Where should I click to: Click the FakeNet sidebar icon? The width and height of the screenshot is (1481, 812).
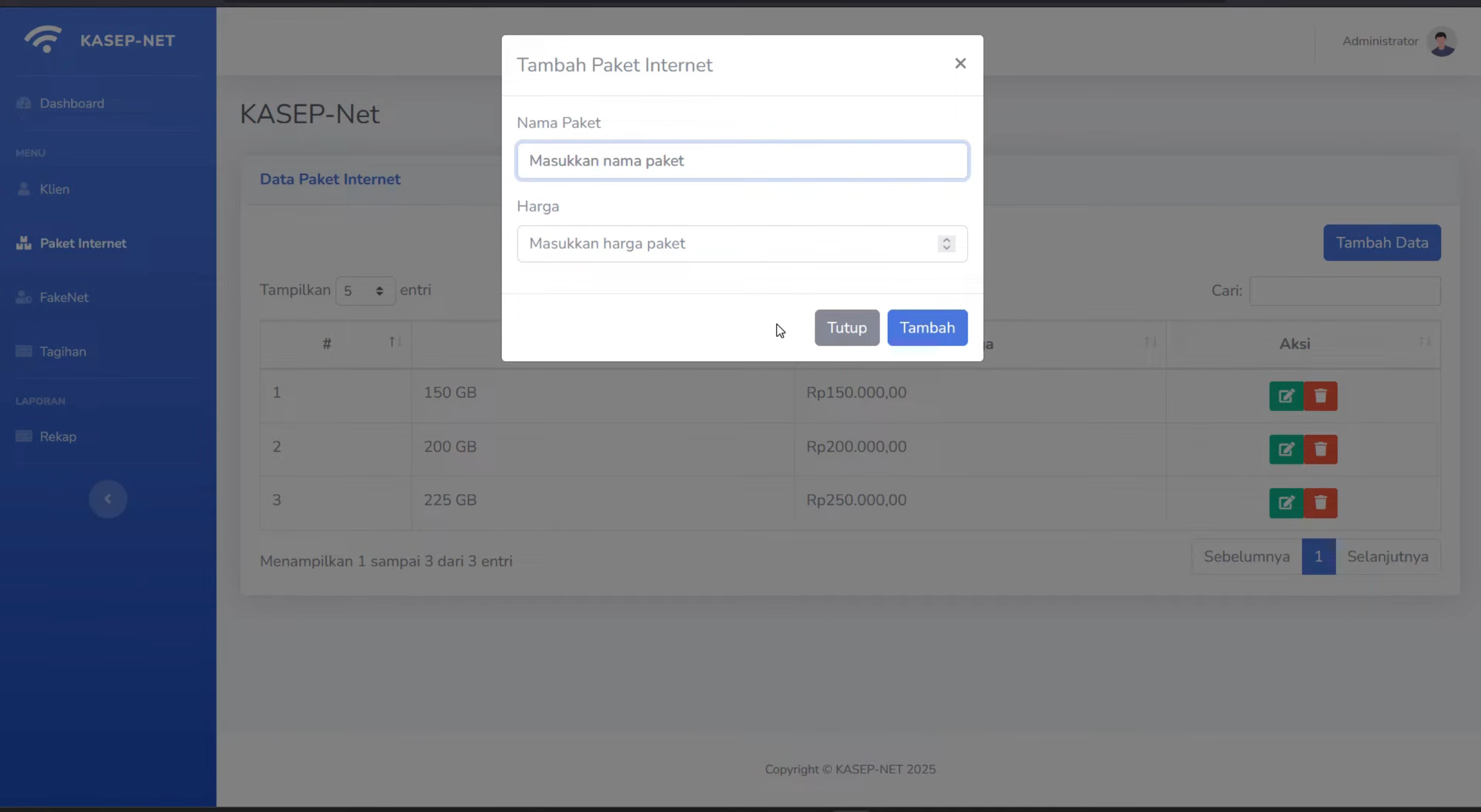24,298
